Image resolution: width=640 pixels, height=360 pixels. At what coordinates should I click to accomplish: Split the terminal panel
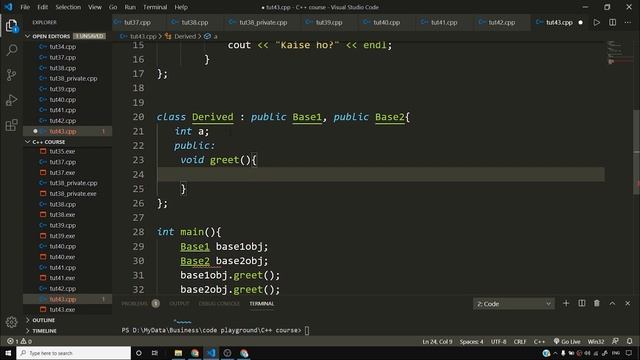tap(582, 303)
